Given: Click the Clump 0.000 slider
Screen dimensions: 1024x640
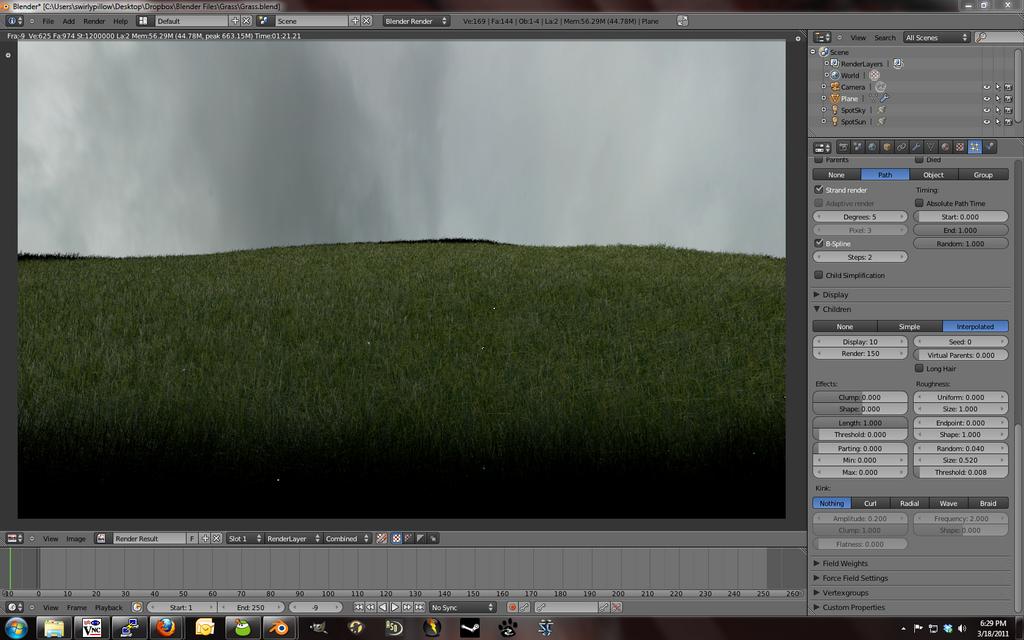Looking at the screenshot, I should (860, 397).
